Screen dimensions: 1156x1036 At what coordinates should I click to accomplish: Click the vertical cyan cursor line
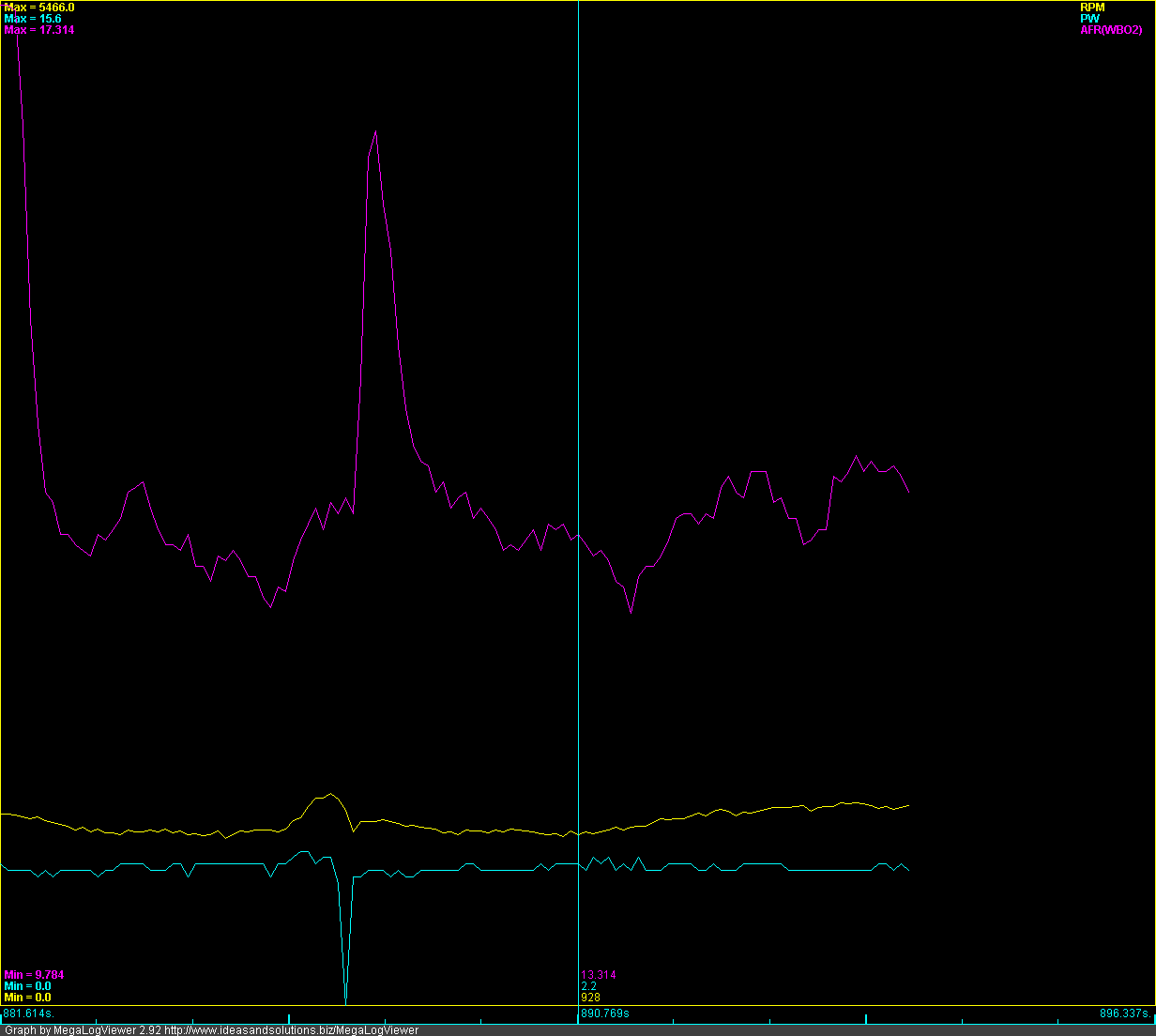tap(578, 375)
